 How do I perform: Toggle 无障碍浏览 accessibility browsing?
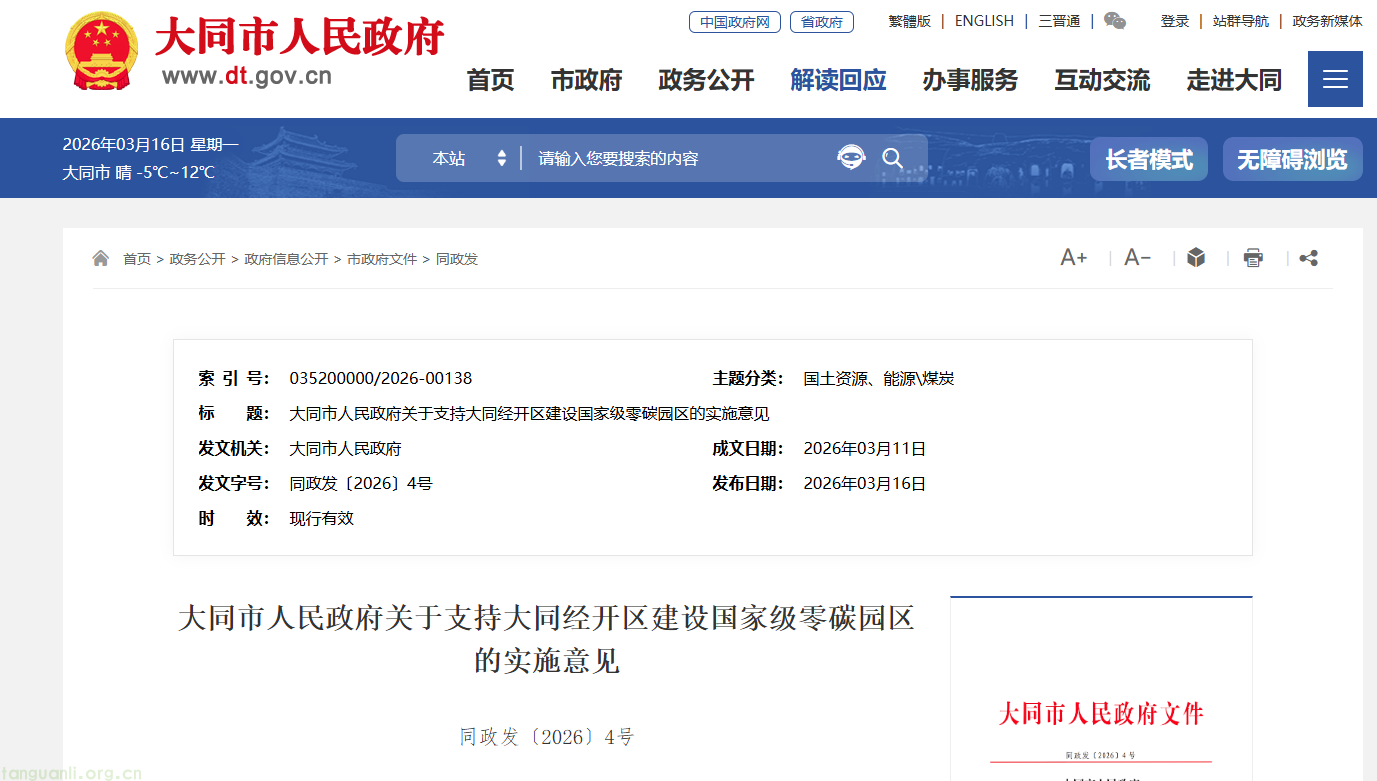pos(1292,159)
